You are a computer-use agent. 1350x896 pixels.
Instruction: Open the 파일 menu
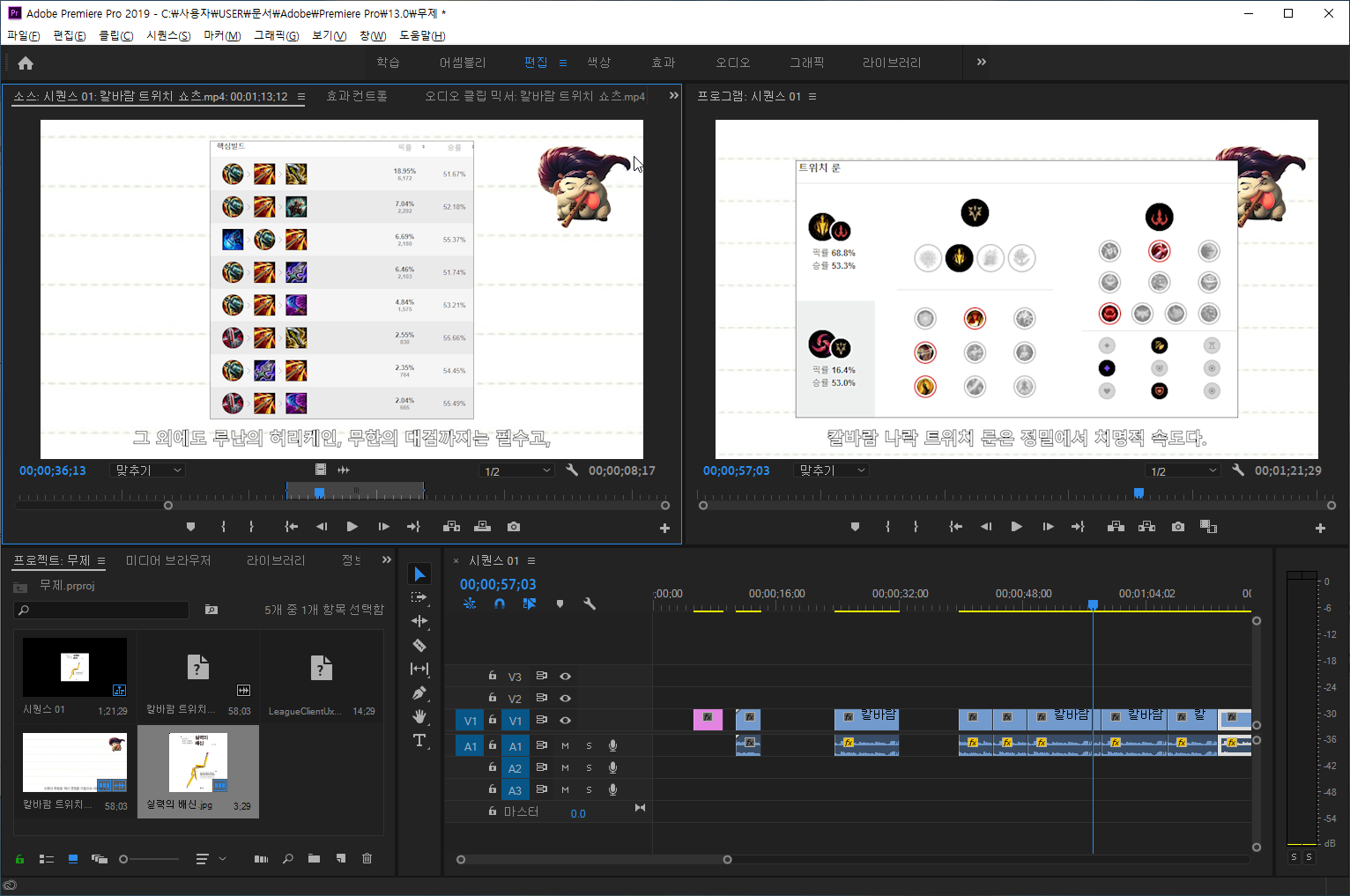click(24, 35)
